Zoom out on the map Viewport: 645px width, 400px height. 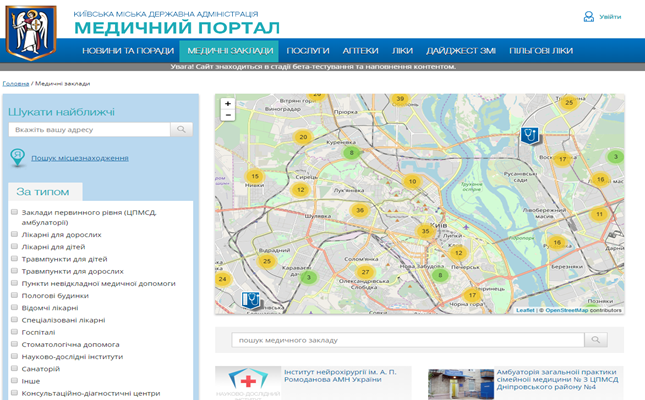[228, 115]
